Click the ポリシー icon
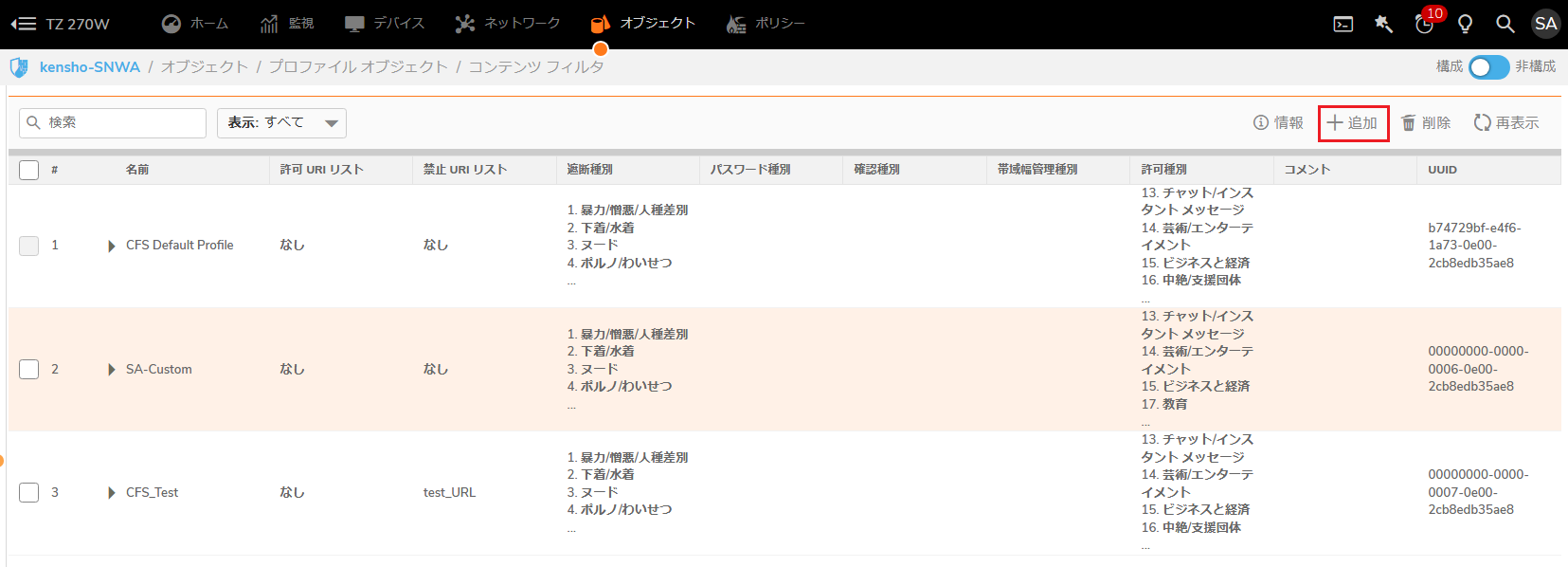 pyautogui.click(x=736, y=24)
